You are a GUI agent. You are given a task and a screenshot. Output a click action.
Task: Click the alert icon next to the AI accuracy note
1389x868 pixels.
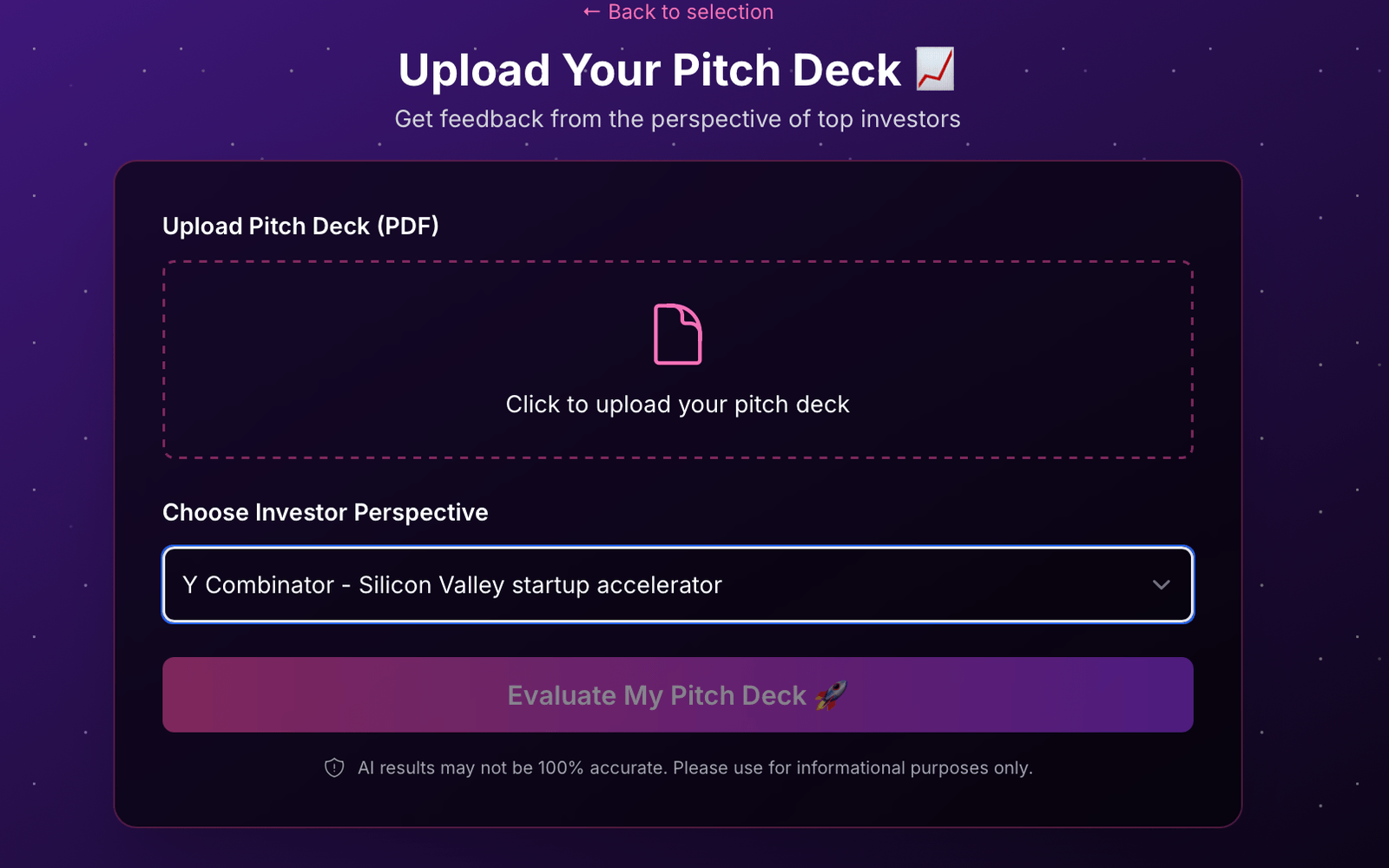point(334,767)
